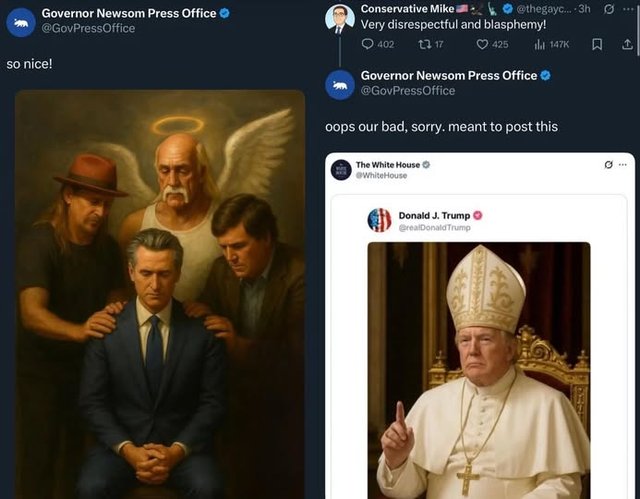
Task: Open the pope image in quoted post
Action: tap(478, 370)
